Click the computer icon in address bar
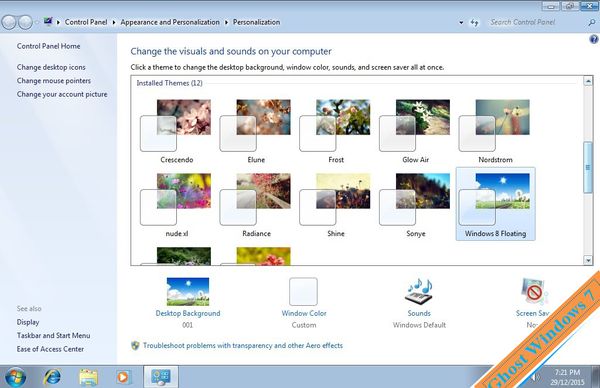This screenshot has height=388, width=600. (48, 21)
